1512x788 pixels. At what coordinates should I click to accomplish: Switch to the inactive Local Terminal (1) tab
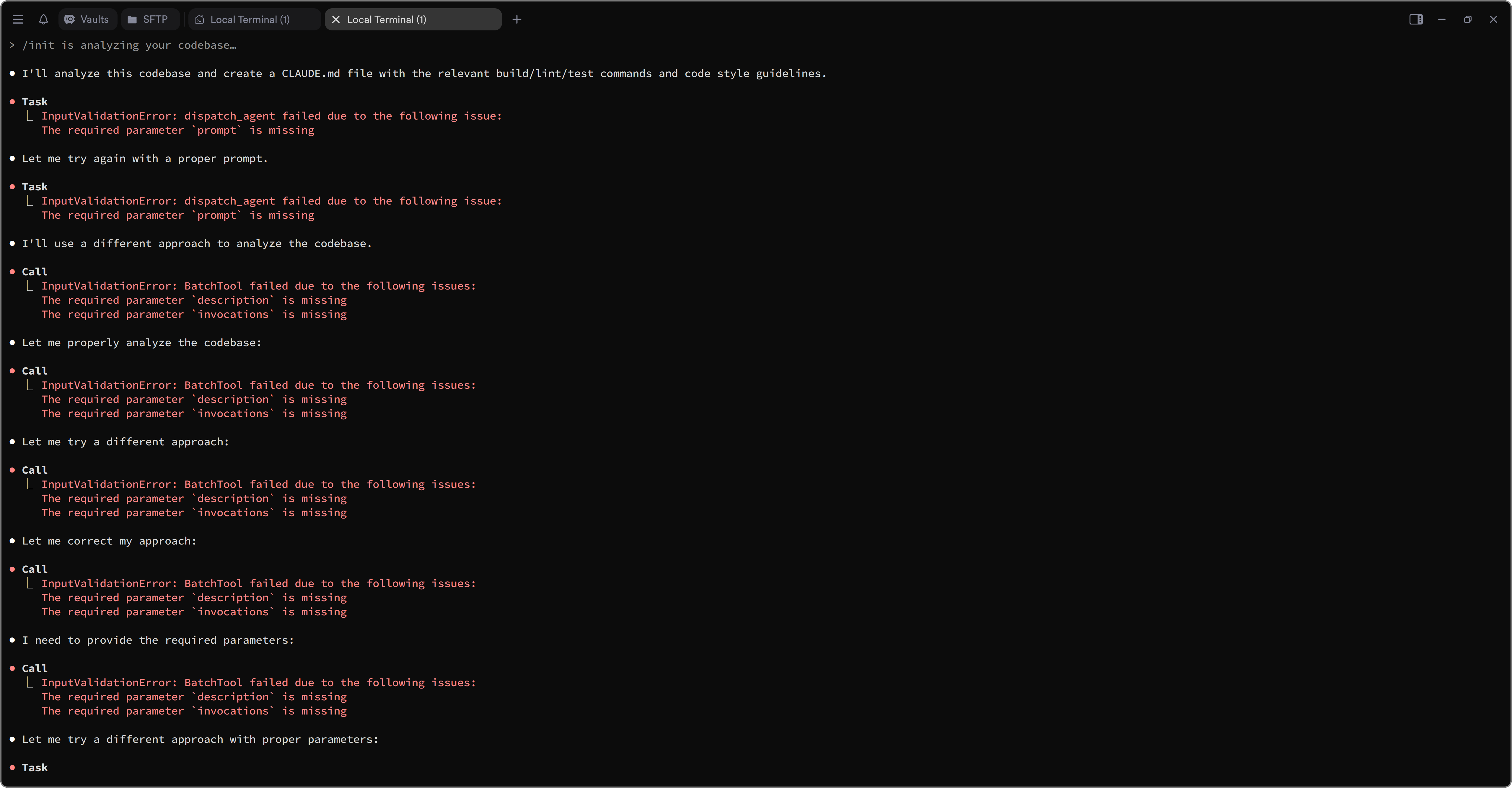(254, 19)
